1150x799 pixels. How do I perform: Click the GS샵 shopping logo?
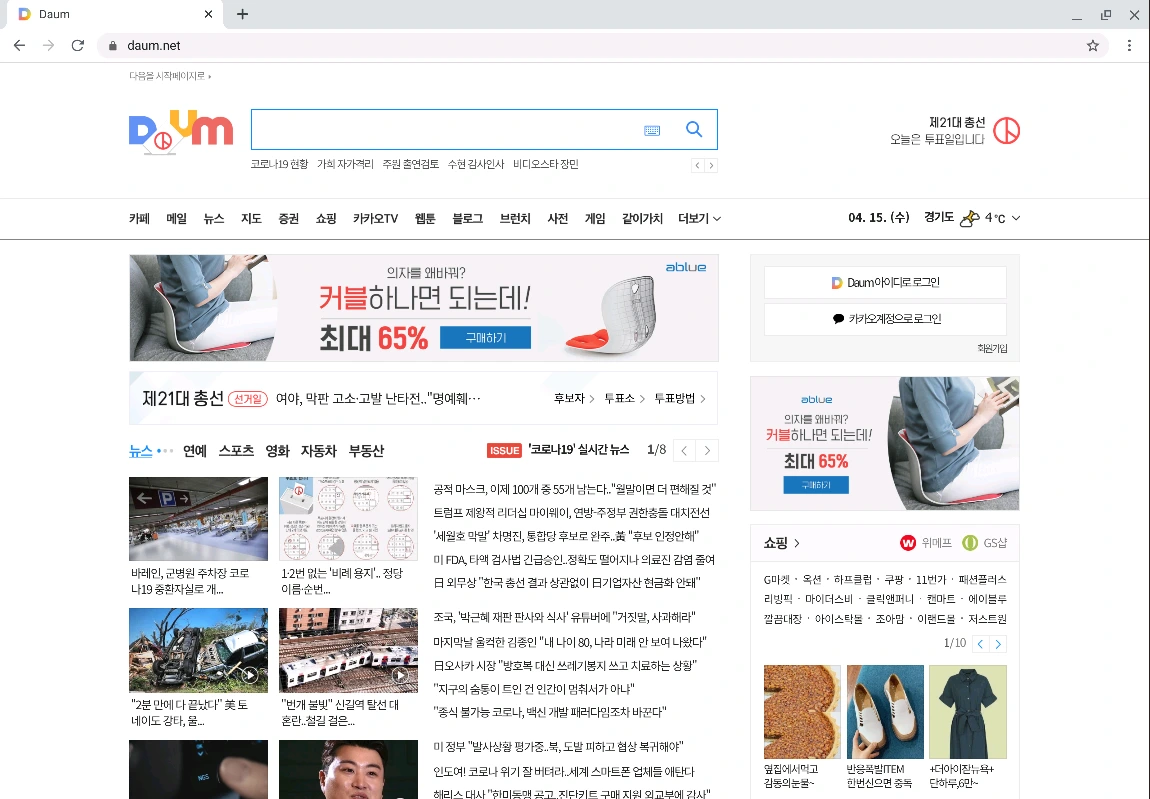click(x=984, y=543)
